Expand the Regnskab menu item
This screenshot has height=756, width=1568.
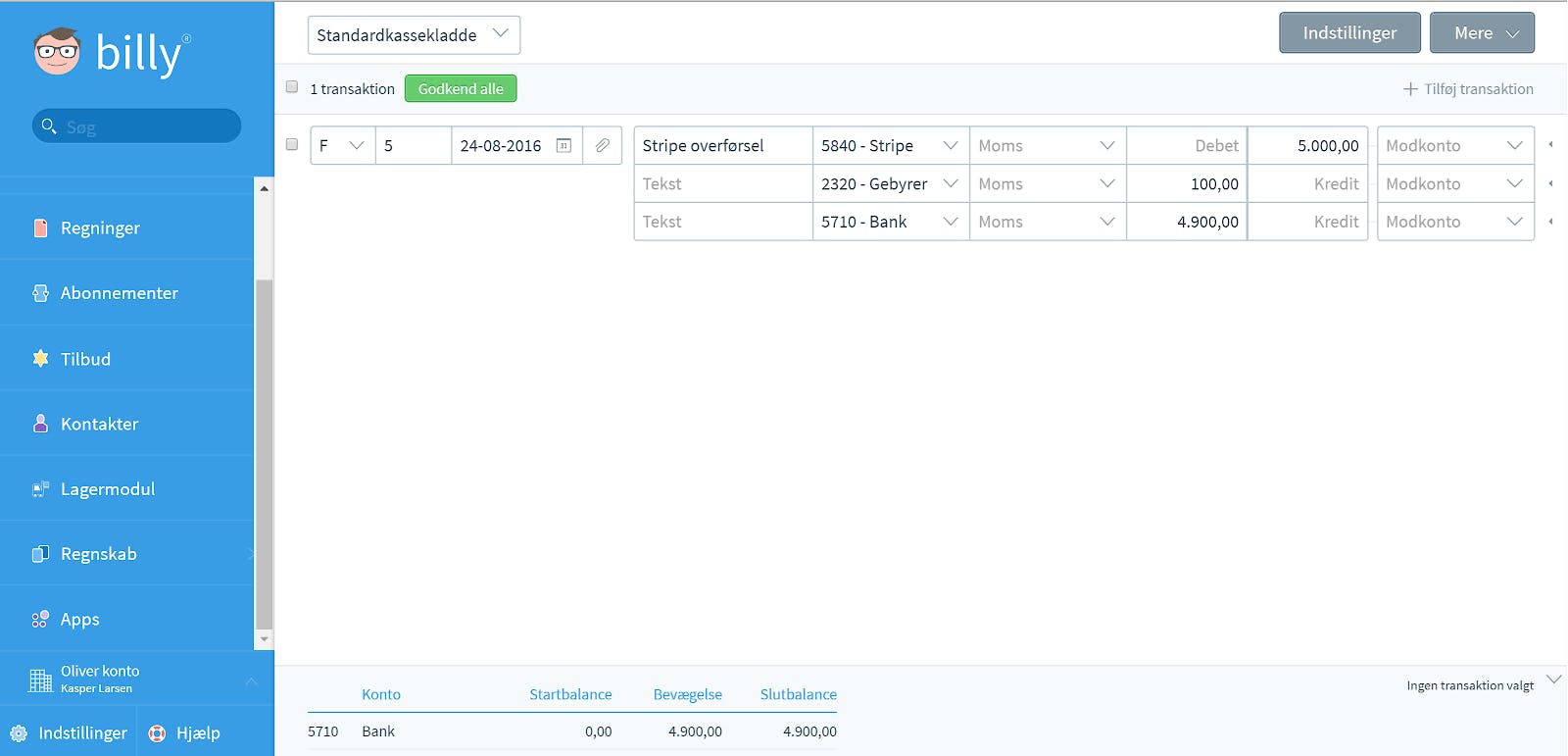pos(127,554)
